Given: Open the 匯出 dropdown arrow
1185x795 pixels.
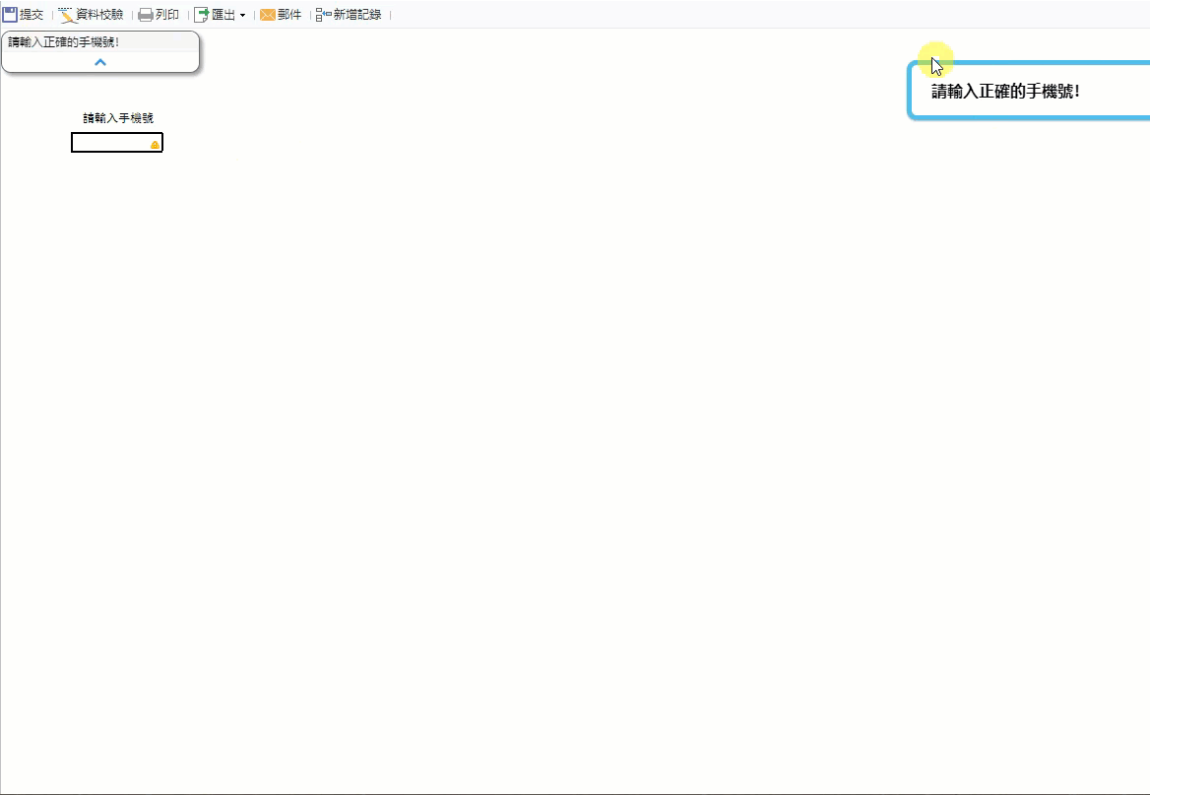Looking at the screenshot, I should coord(243,15).
